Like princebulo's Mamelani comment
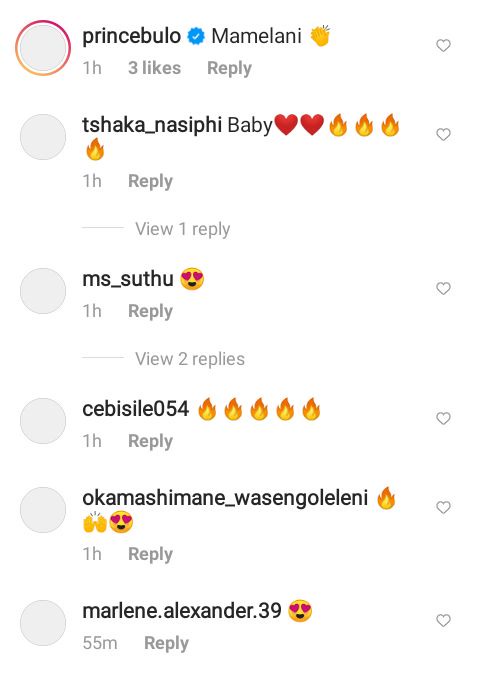This screenshot has width=480, height=673. point(443,45)
